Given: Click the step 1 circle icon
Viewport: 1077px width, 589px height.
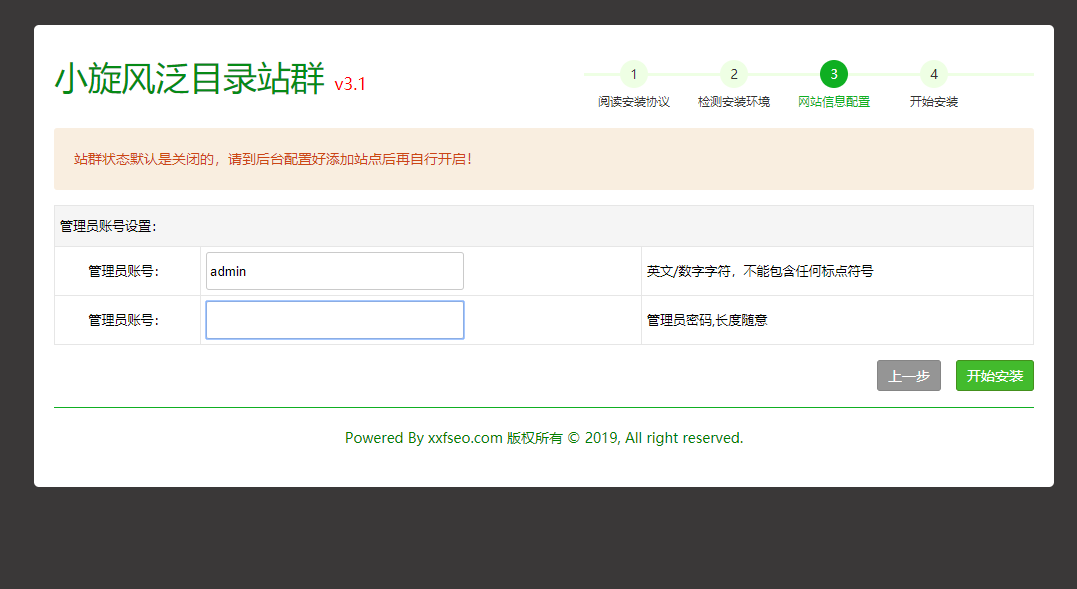Looking at the screenshot, I should tap(634, 74).
